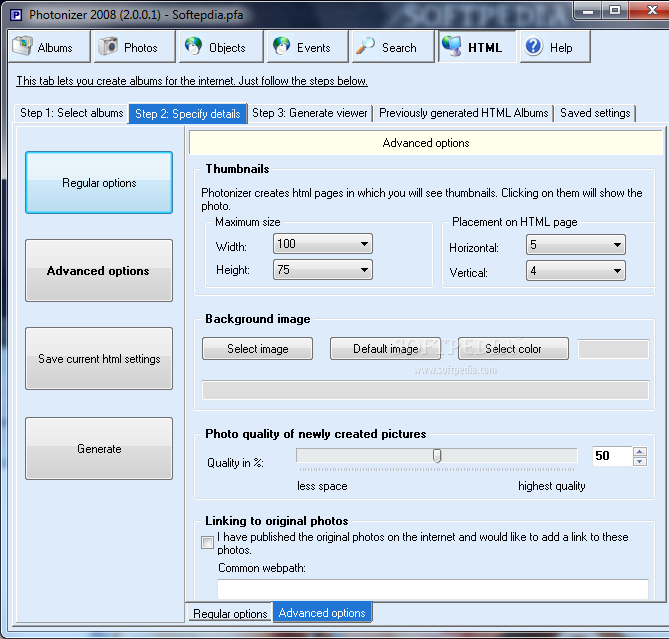The width and height of the screenshot is (669, 639).
Task: Click the tab description intro text link
Action: [192, 81]
